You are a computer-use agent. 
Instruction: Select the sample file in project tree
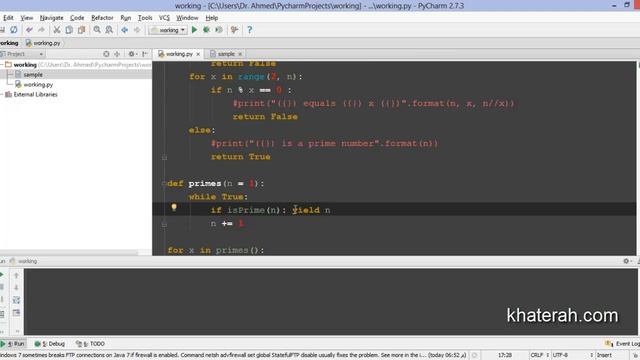click(x=33, y=75)
